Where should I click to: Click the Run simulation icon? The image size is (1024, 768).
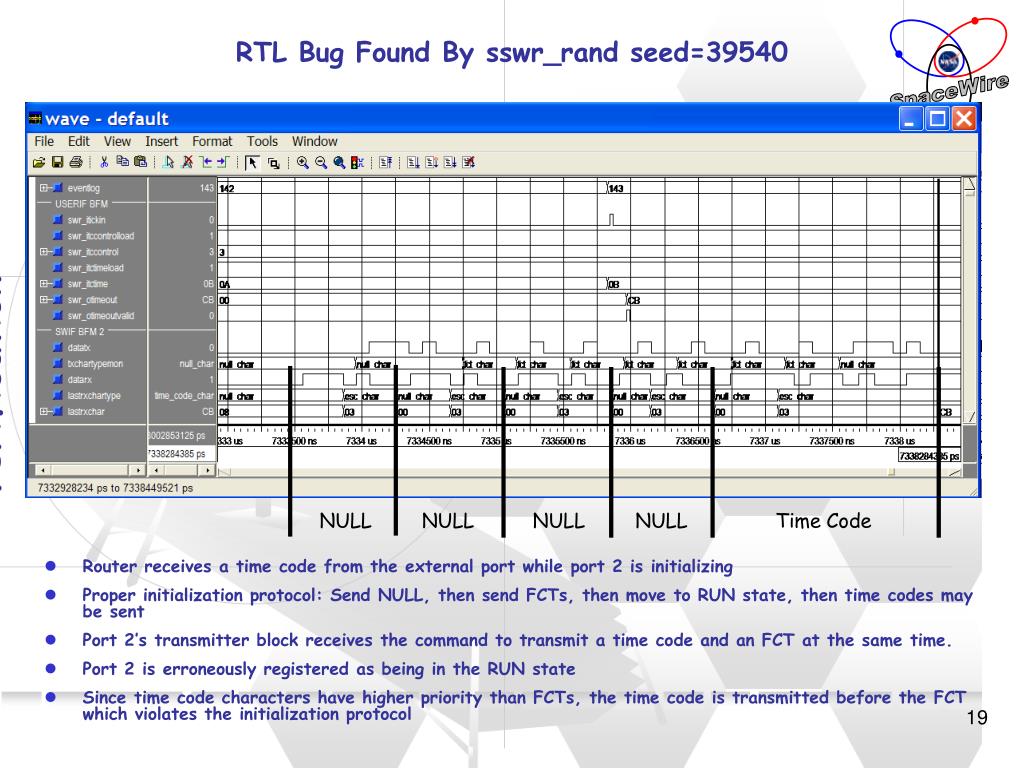pos(413,163)
